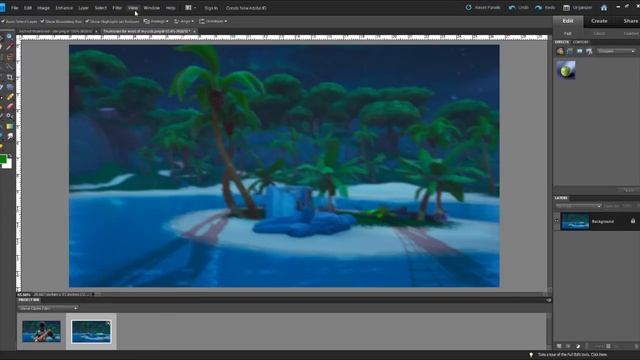
Task: Create a new layer from Layers panel footer
Action: click(x=559, y=346)
